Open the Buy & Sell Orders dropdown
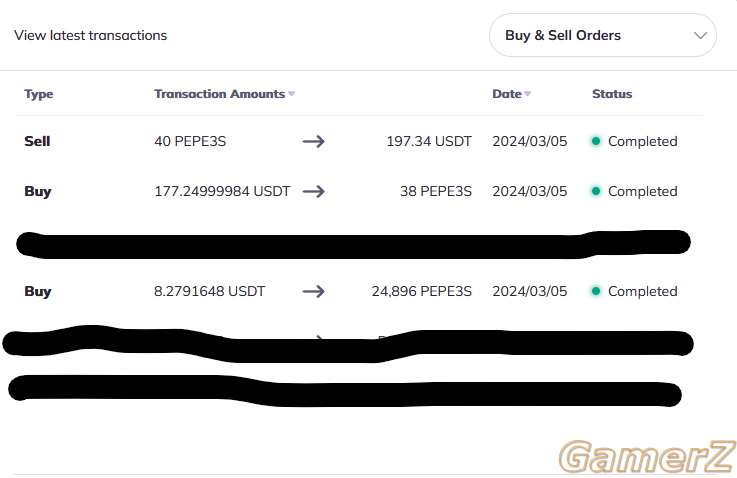 coord(603,35)
